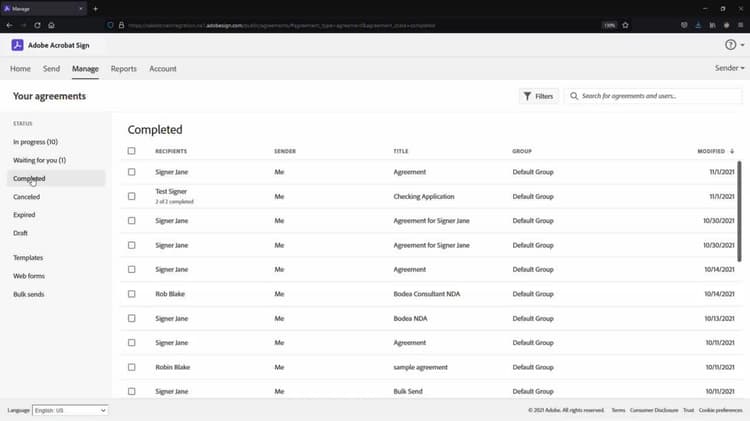This screenshot has height=421, width=750.
Task: Check the Bulk Send row checkbox
Action: [x=132, y=391]
